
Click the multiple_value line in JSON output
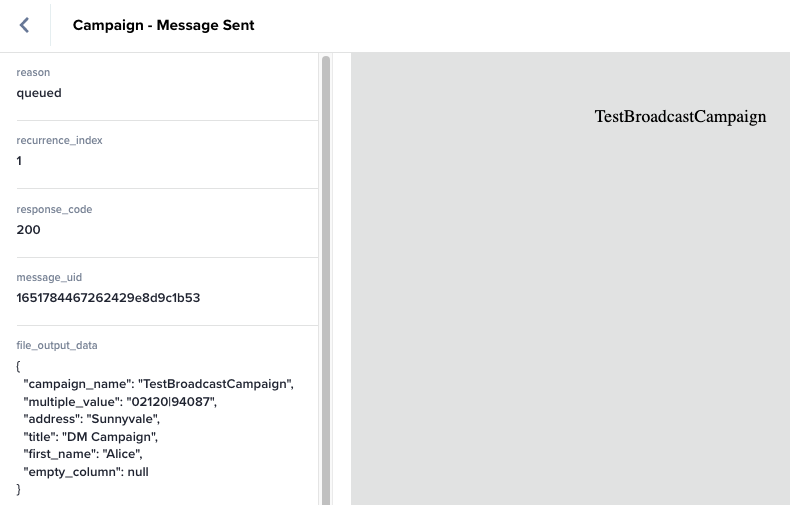point(120,402)
